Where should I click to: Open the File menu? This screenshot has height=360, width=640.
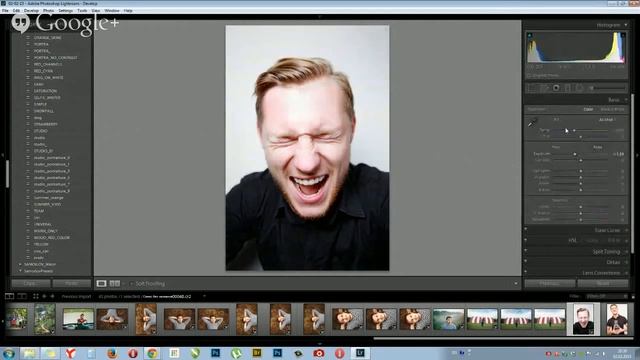tap(5, 11)
